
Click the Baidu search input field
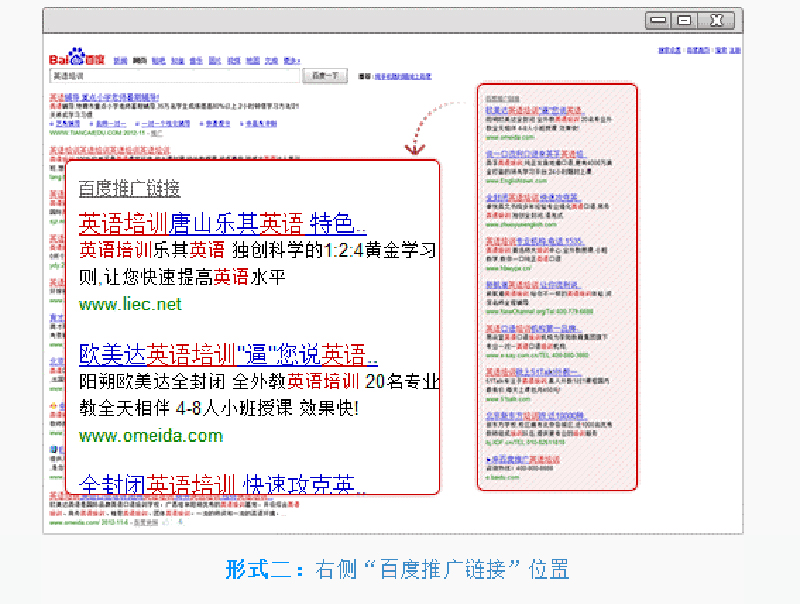[x=174, y=76]
